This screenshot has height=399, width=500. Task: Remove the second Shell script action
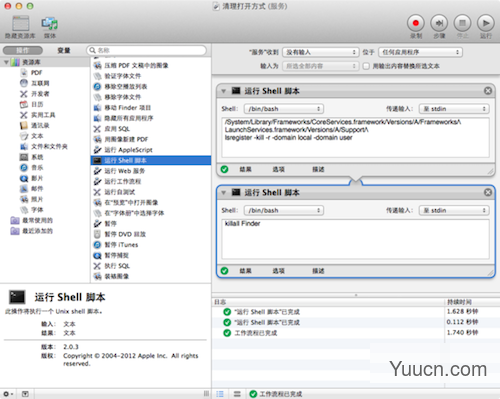(488, 192)
